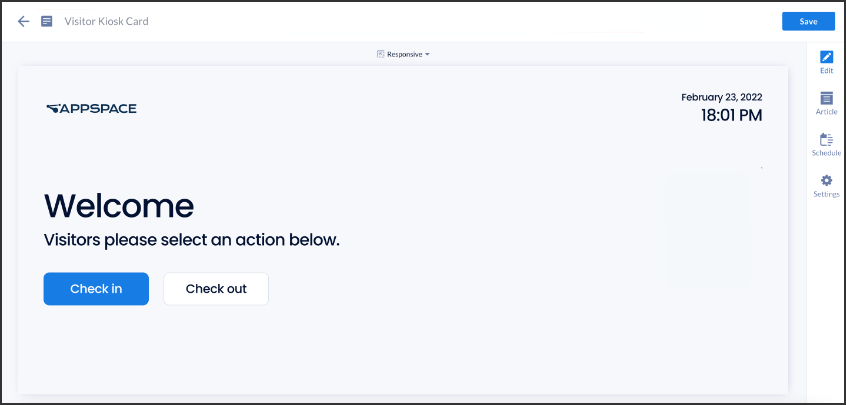Open the Responsive preview size selector label
Image resolution: width=846 pixels, height=405 pixels.
click(x=405, y=54)
